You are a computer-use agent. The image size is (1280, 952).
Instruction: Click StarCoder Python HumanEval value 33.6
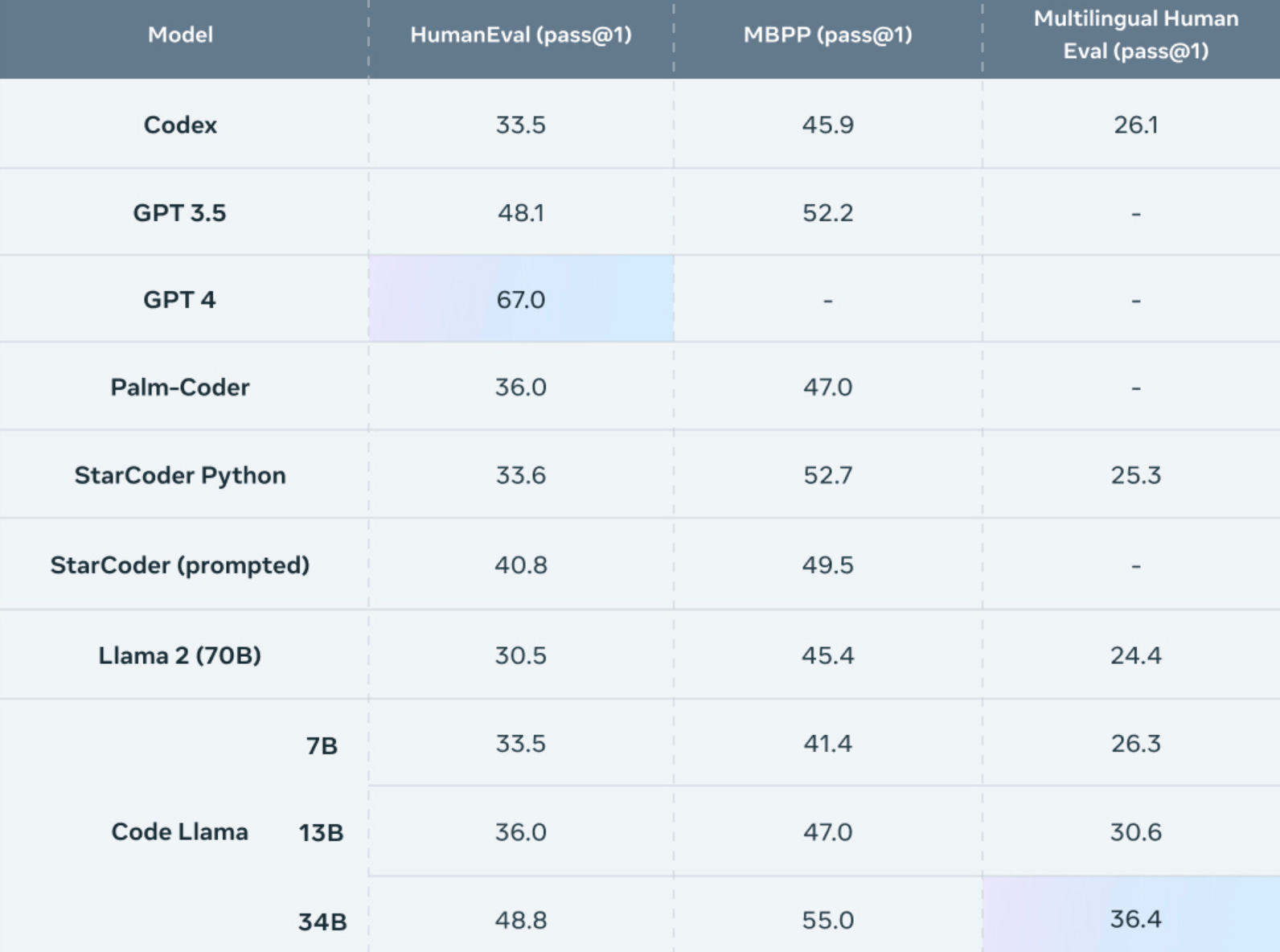(521, 475)
